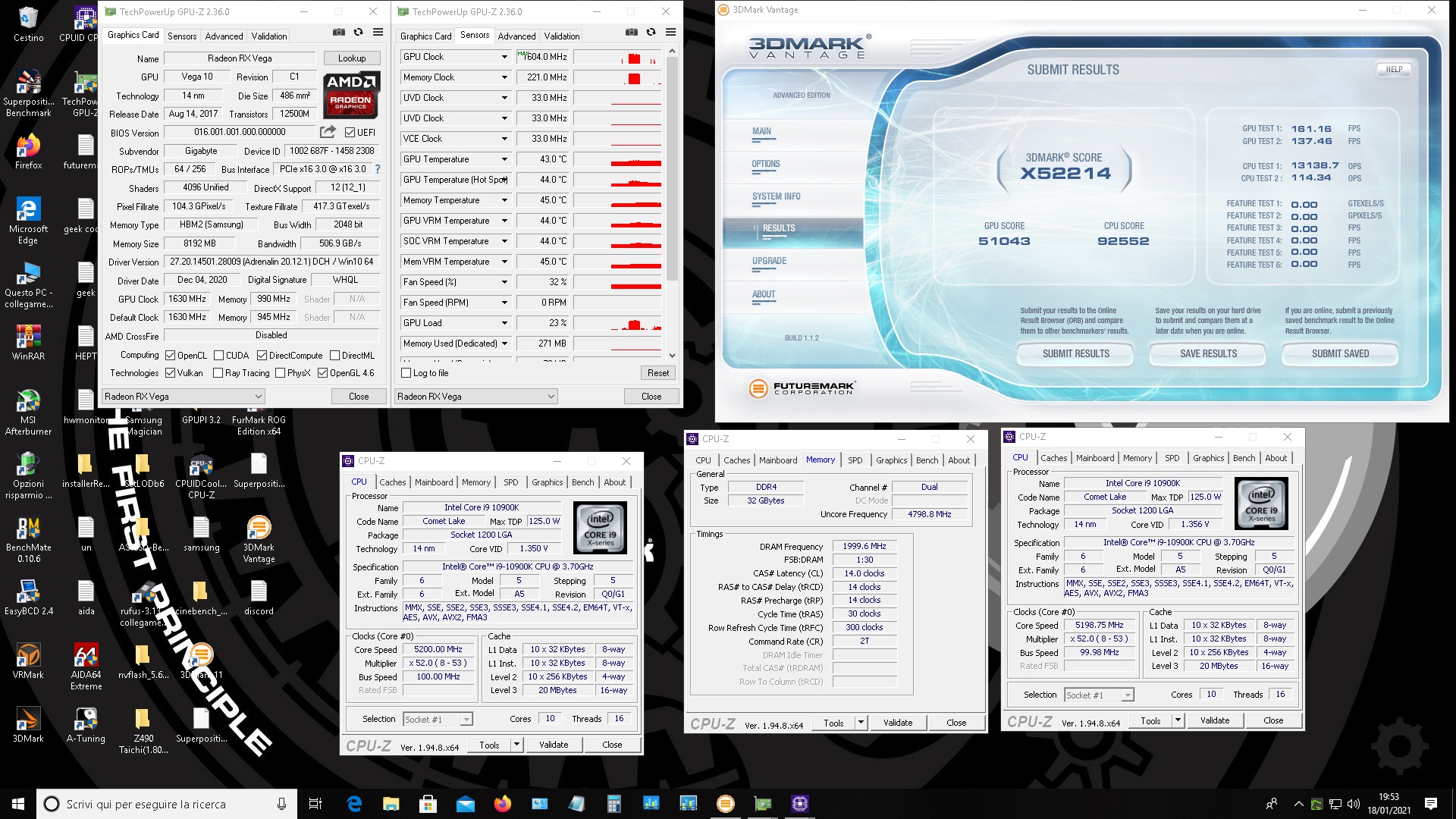Image resolution: width=1456 pixels, height=819 pixels.
Task: Click the refresh icon in GPU-Z Graphics Card window
Action: coord(358,33)
